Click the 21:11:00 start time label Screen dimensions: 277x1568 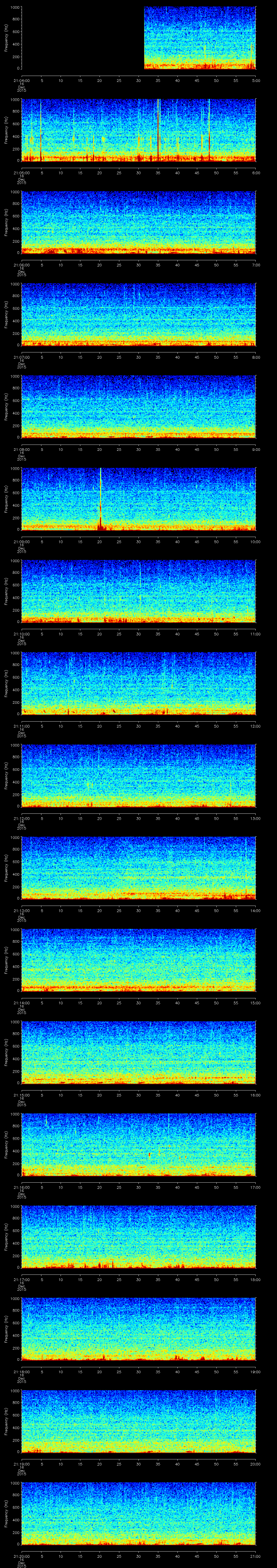[21, 726]
